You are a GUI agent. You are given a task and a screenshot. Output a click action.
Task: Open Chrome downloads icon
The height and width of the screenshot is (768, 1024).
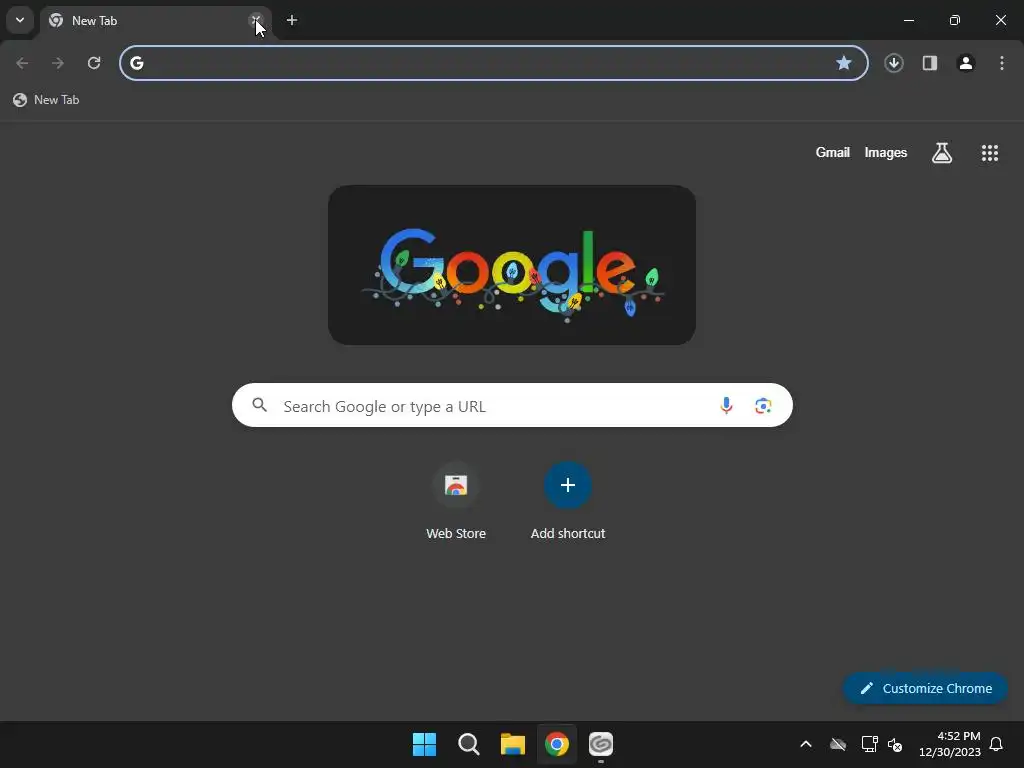pos(894,63)
